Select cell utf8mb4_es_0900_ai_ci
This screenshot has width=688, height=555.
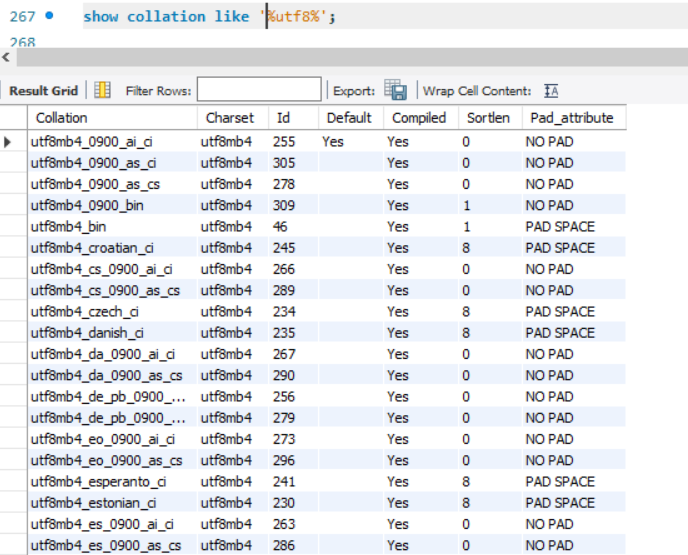112,524
